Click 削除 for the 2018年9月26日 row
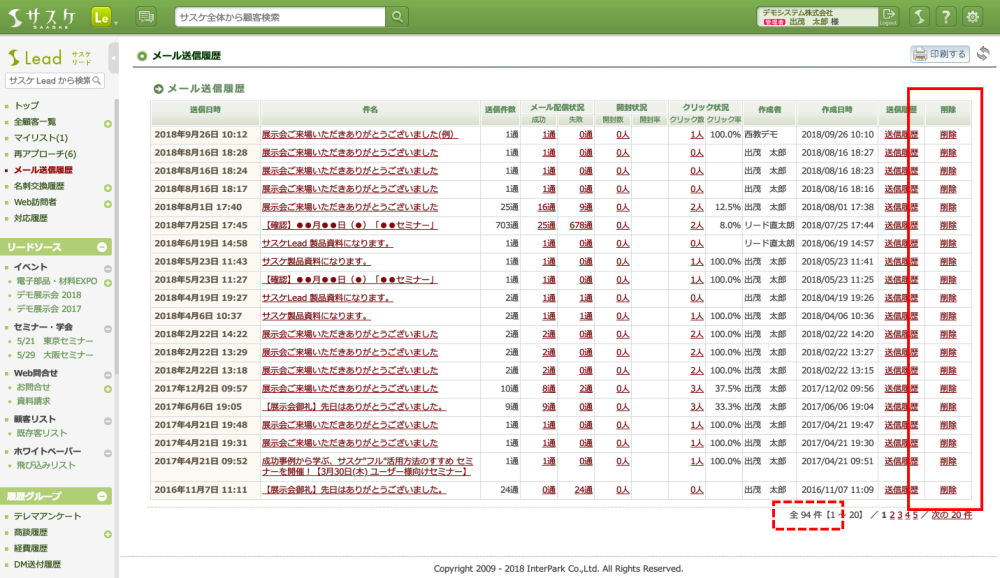1000x578 pixels. click(x=947, y=134)
